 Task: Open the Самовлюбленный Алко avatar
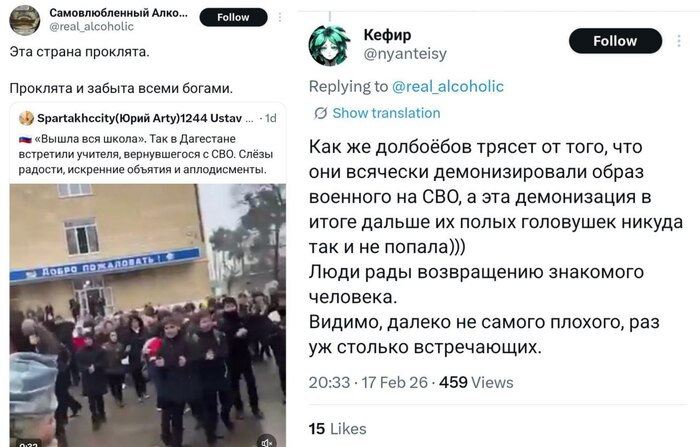25,20
